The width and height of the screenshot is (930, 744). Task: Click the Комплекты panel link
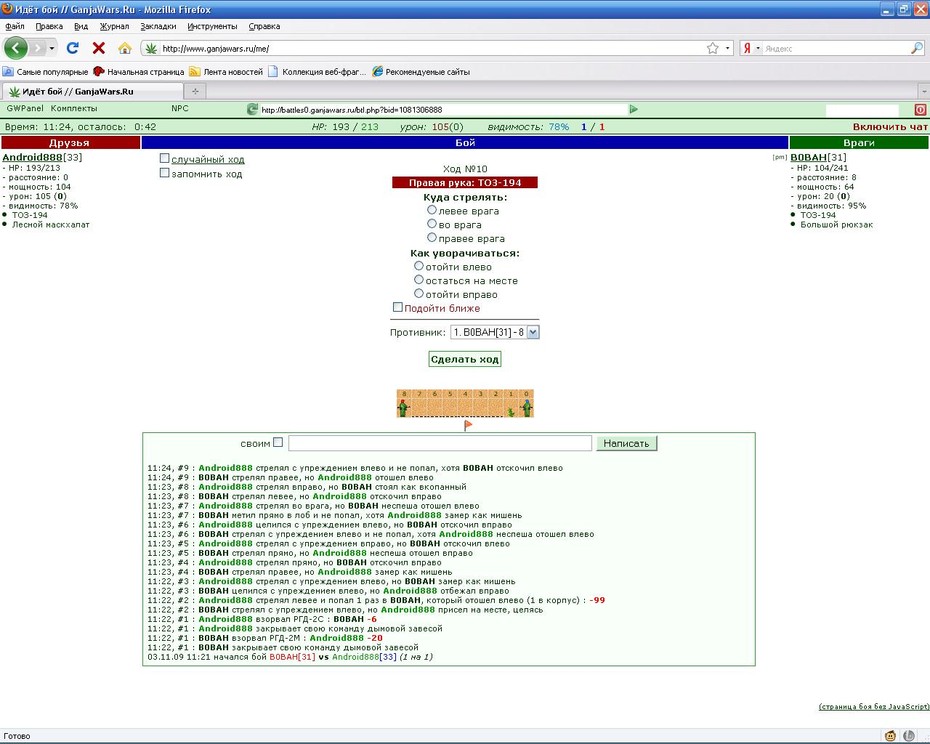point(74,109)
